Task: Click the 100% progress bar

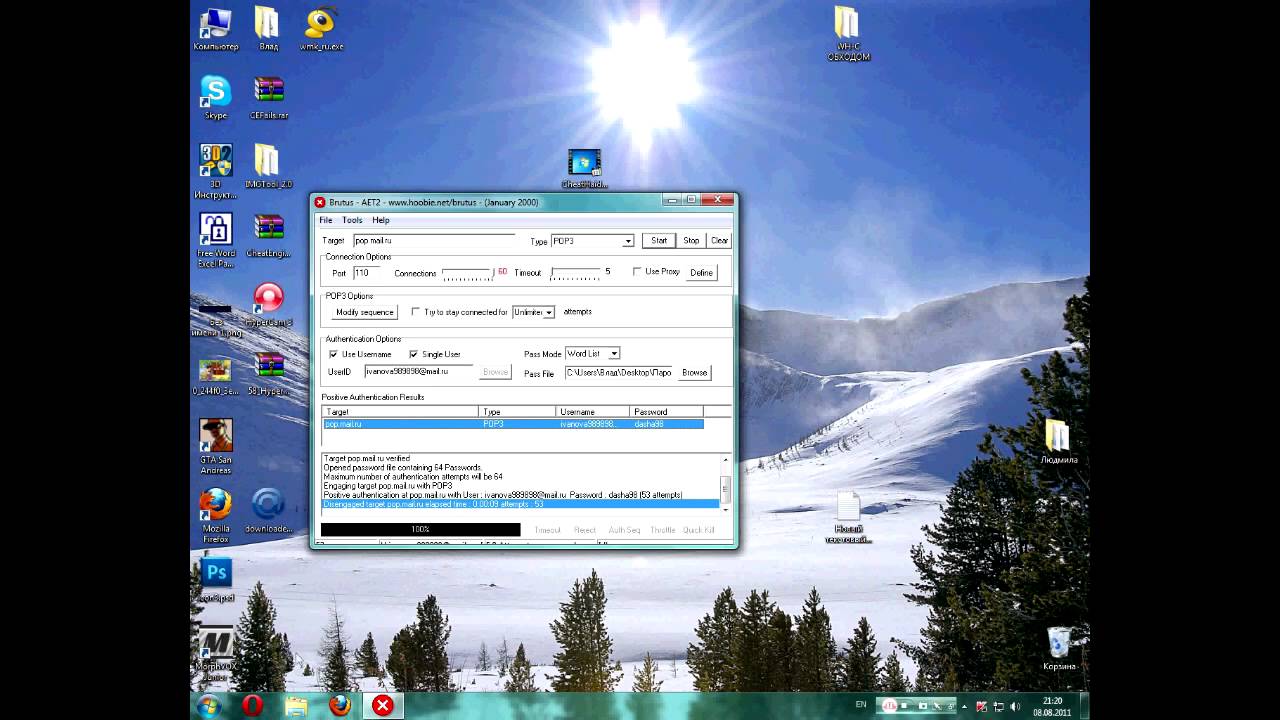Action: click(x=420, y=530)
